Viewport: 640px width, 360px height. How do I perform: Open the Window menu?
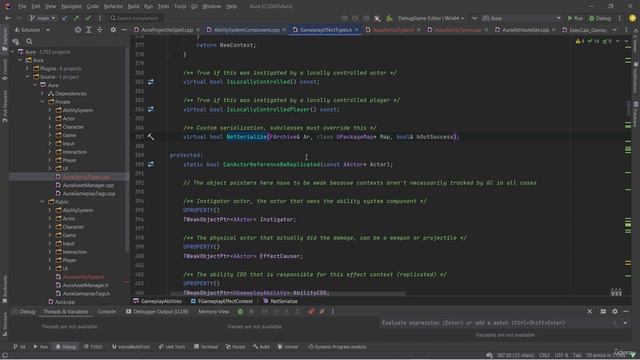click(x=211, y=7)
